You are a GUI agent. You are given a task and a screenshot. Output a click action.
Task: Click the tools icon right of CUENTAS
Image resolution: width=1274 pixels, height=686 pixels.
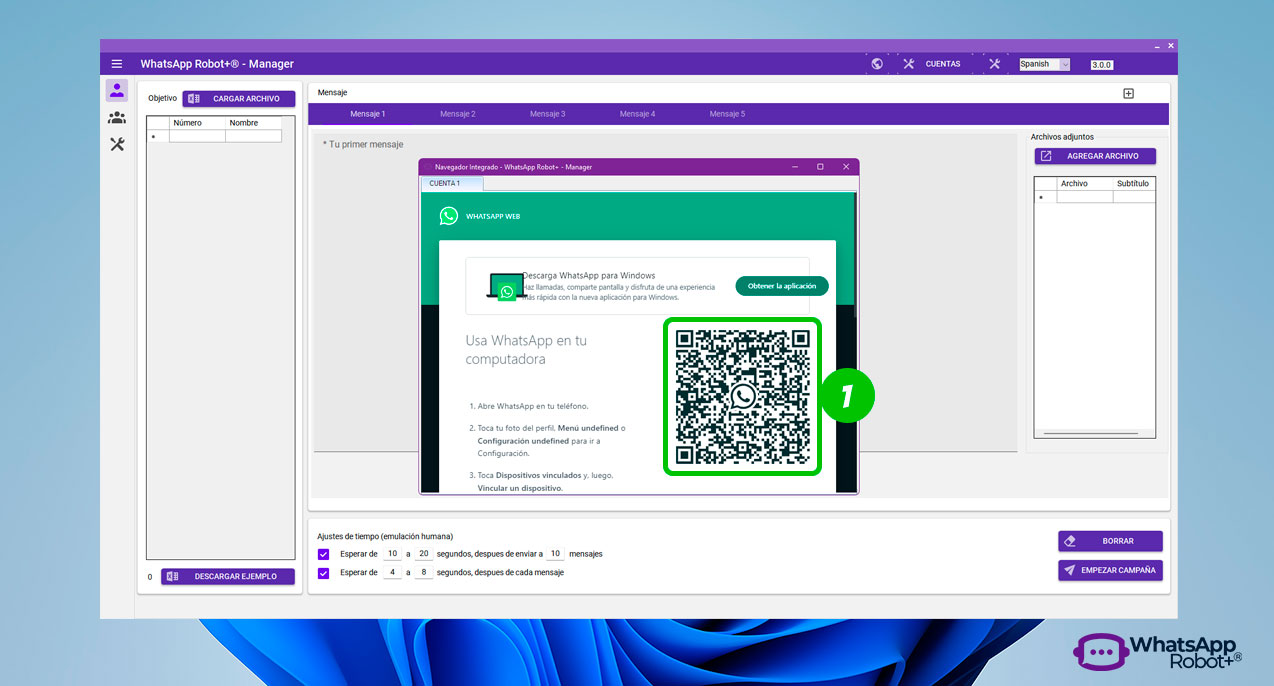(994, 64)
